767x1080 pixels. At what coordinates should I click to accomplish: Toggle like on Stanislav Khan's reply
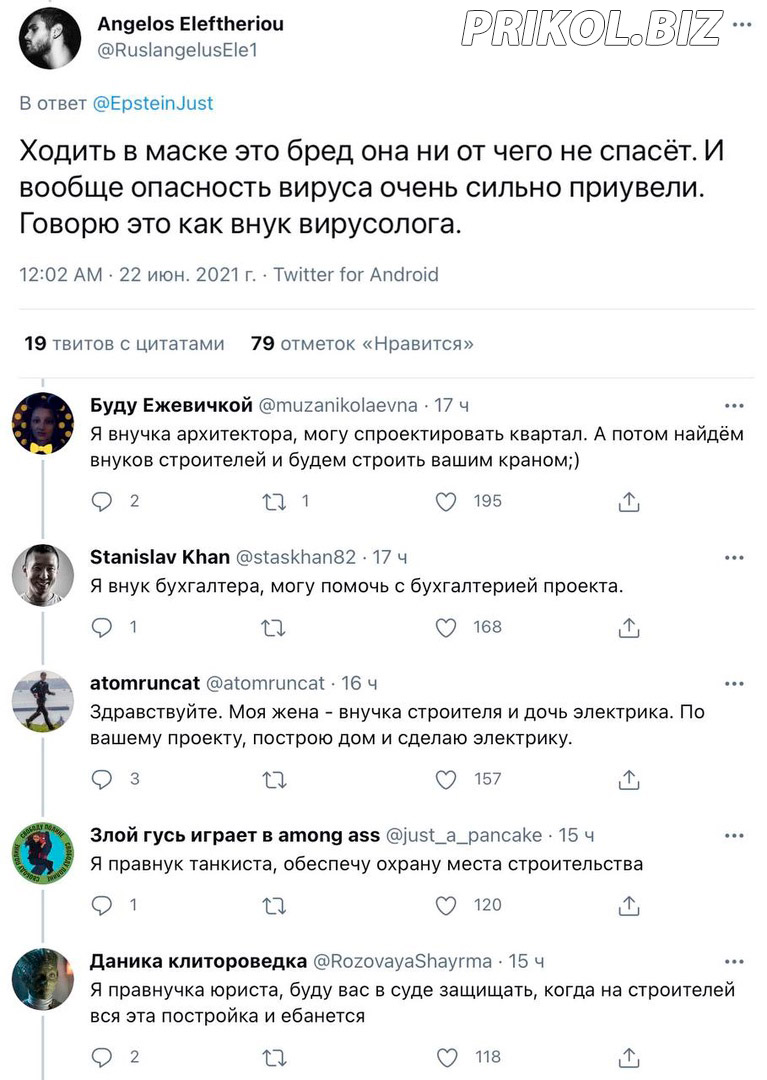pyautogui.click(x=446, y=627)
